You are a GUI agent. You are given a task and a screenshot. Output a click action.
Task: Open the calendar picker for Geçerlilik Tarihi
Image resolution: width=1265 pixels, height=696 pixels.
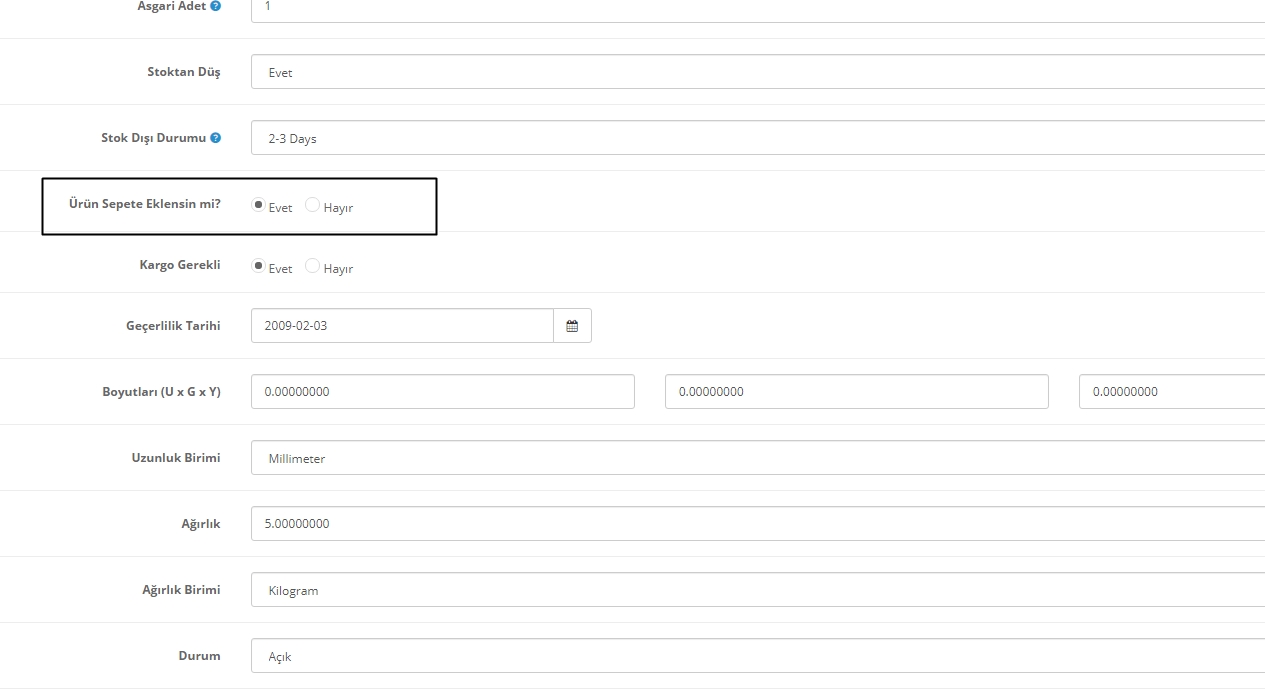[x=572, y=326]
